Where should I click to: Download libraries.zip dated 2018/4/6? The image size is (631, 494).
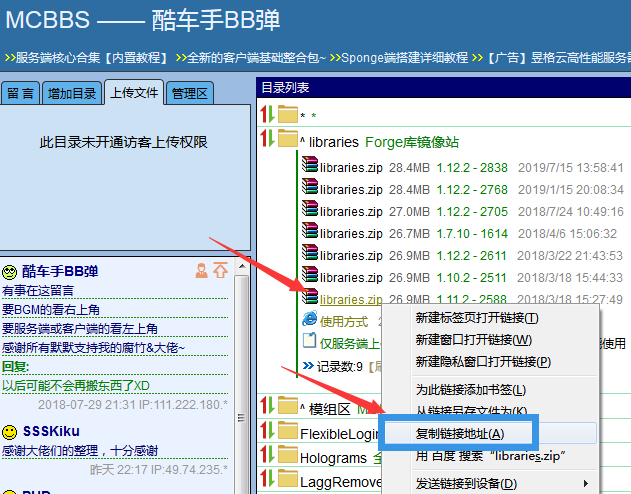click(x=351, y=234)
